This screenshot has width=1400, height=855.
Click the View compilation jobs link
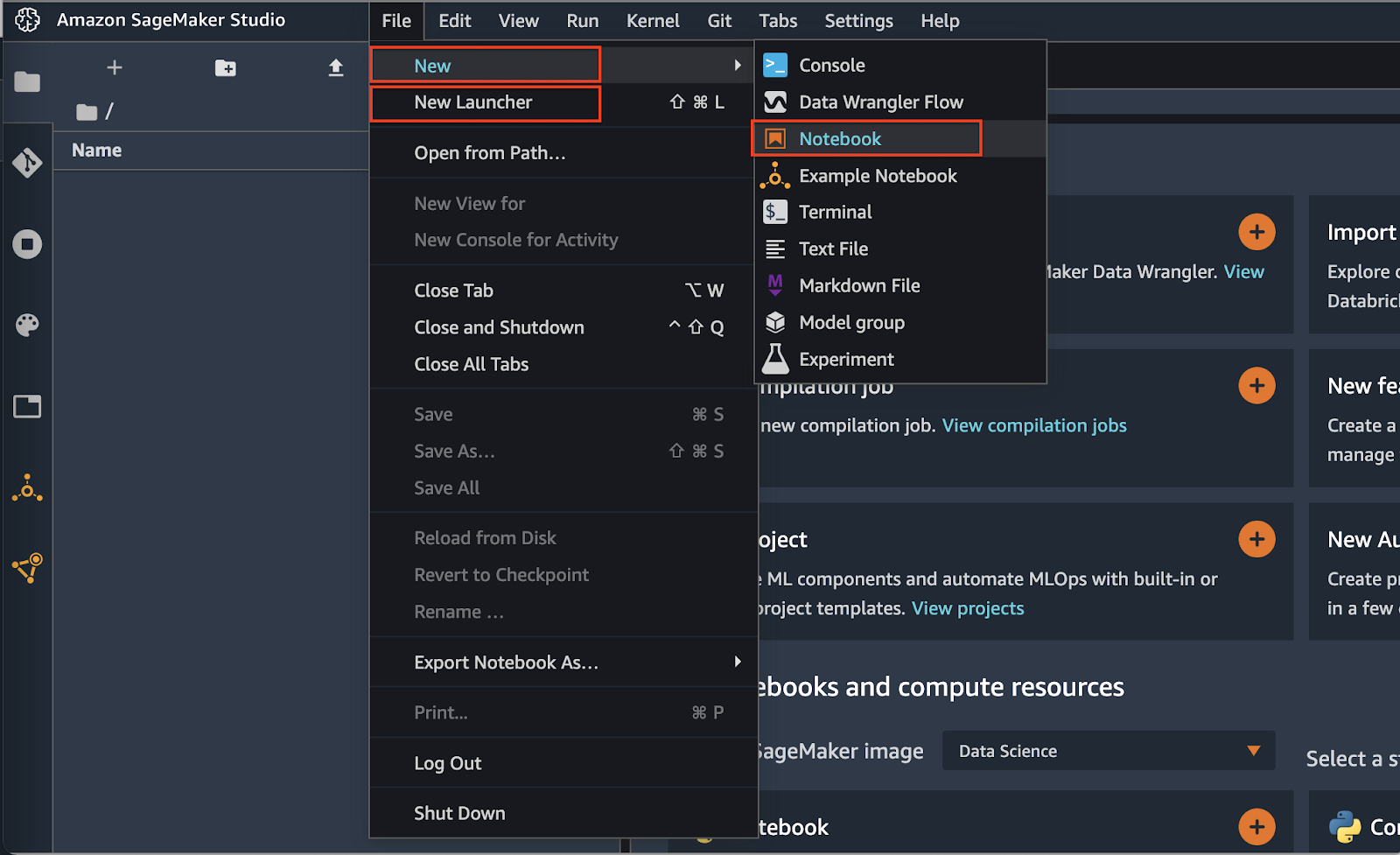coord(1033,426)
